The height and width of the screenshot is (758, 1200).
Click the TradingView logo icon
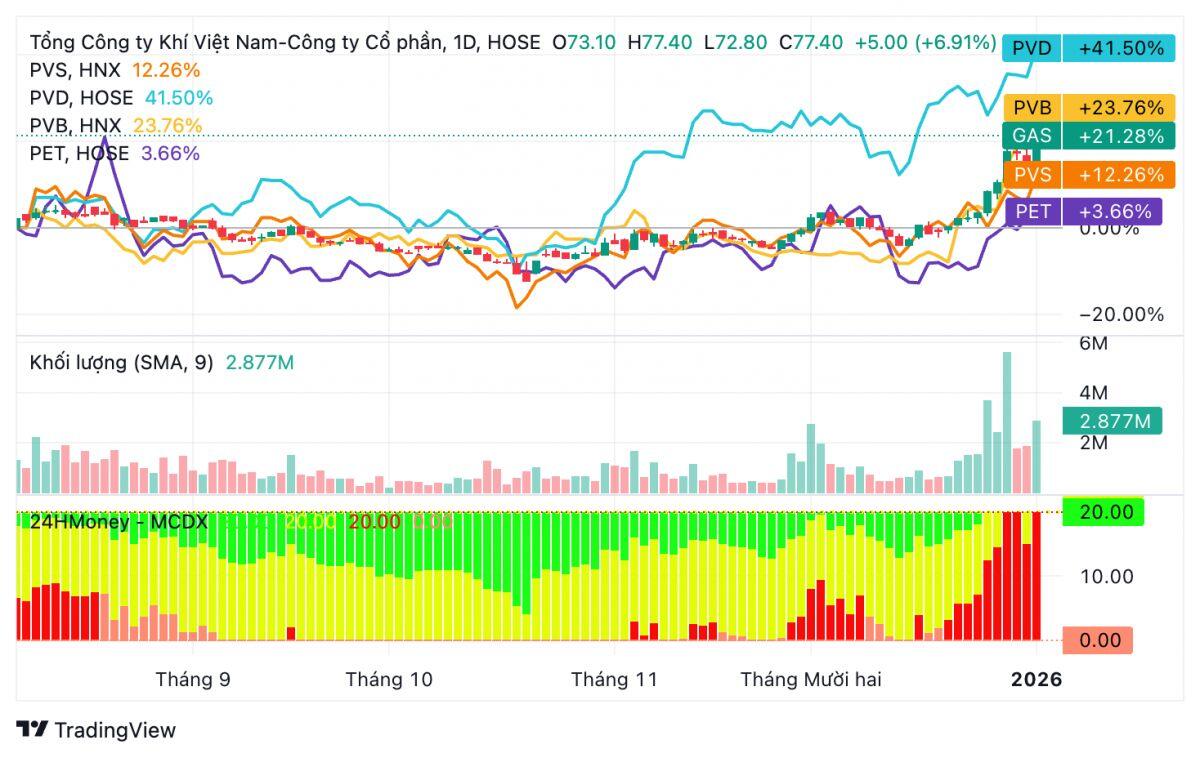[32, 730]
